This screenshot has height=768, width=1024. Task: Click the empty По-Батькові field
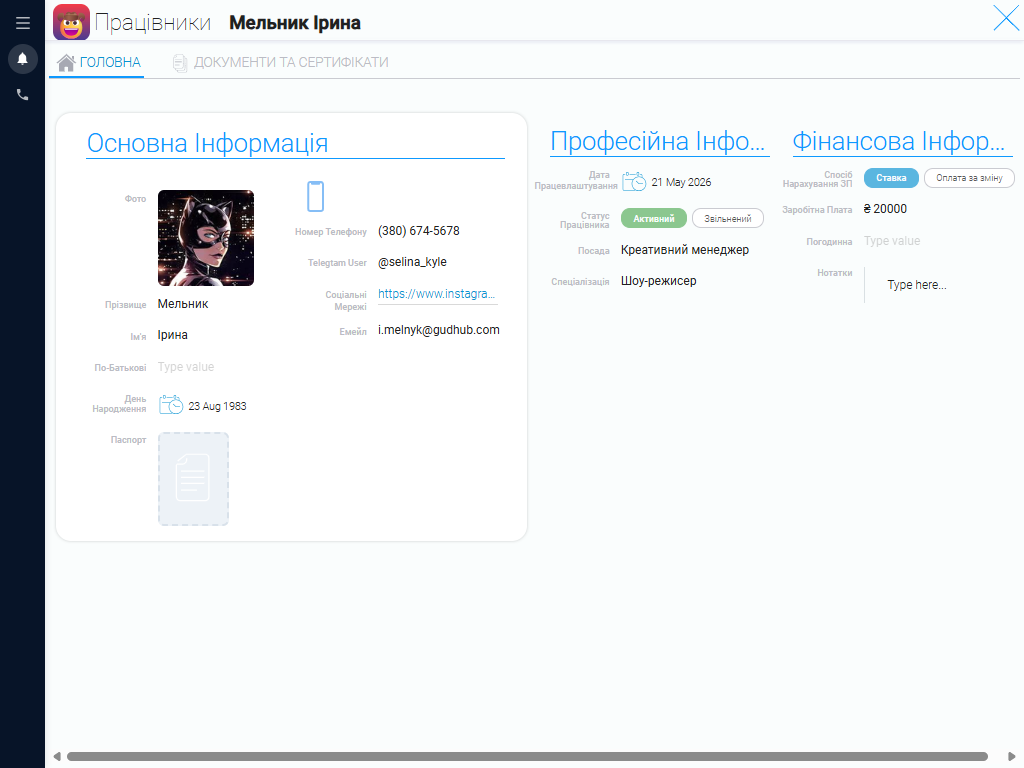click(x=186, y=367)
